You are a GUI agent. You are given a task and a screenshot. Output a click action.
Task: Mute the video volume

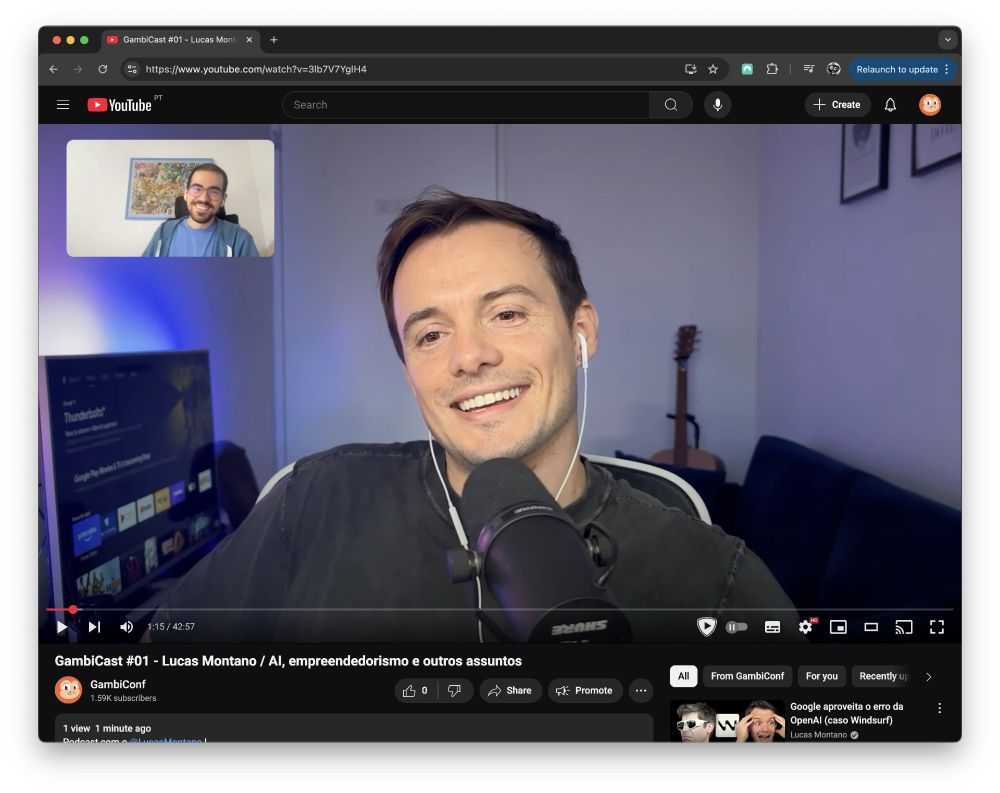point(127,627)
